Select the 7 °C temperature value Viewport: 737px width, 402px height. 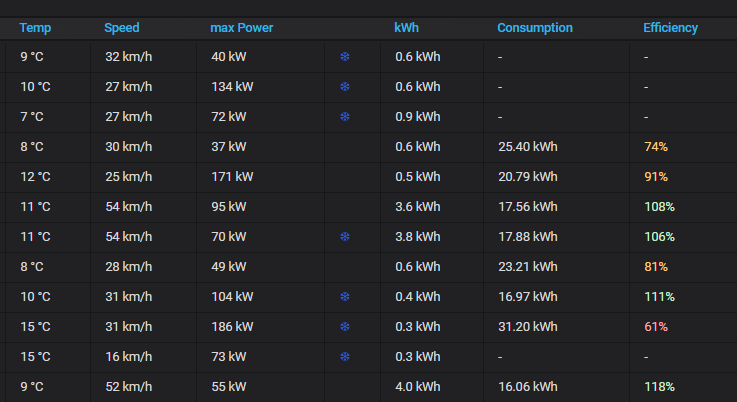[x=32, y=117]
